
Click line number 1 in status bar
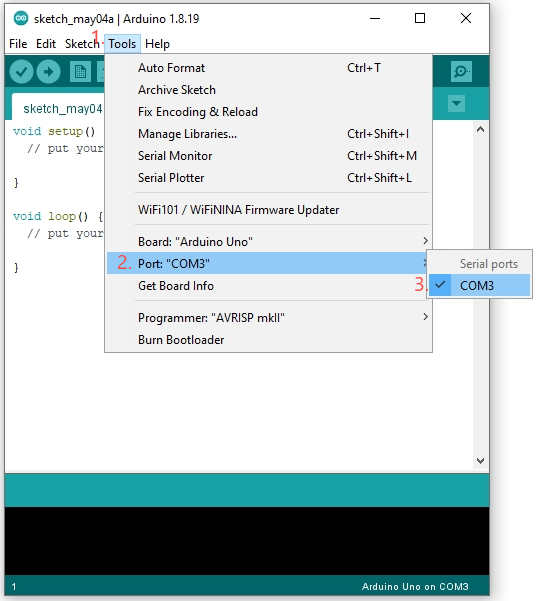pos(14,586)
